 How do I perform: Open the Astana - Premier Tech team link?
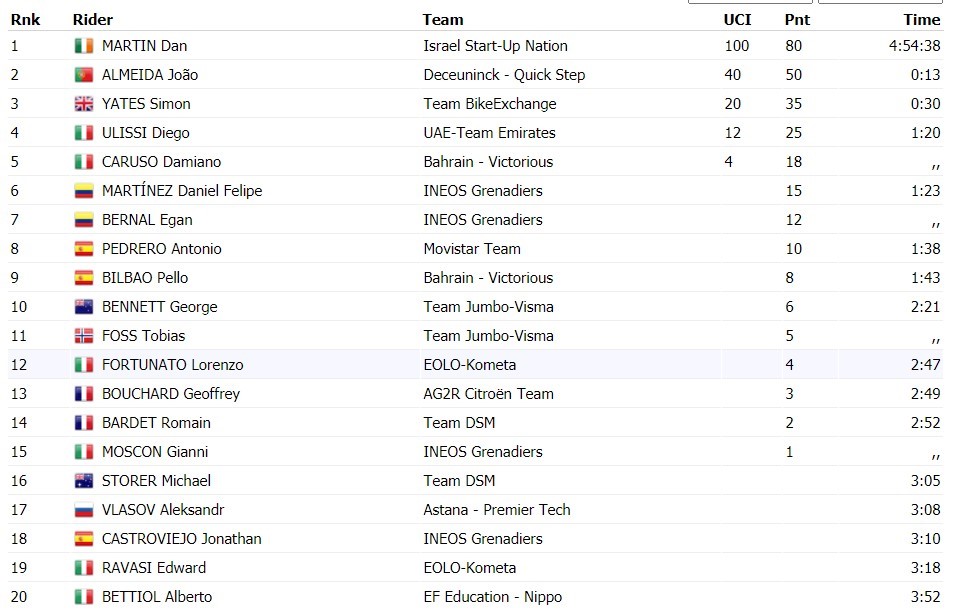click(x=497, y=510)
